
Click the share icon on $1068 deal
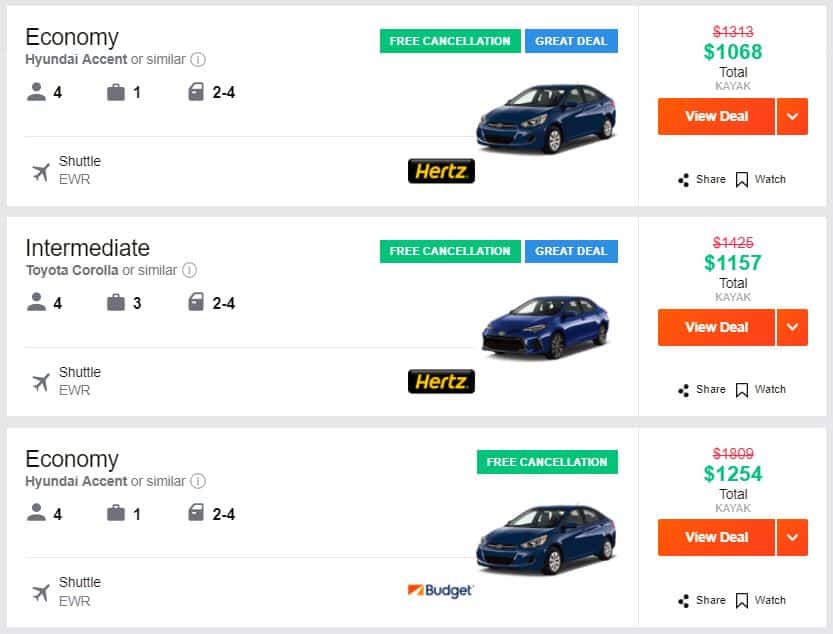[684, 180]
